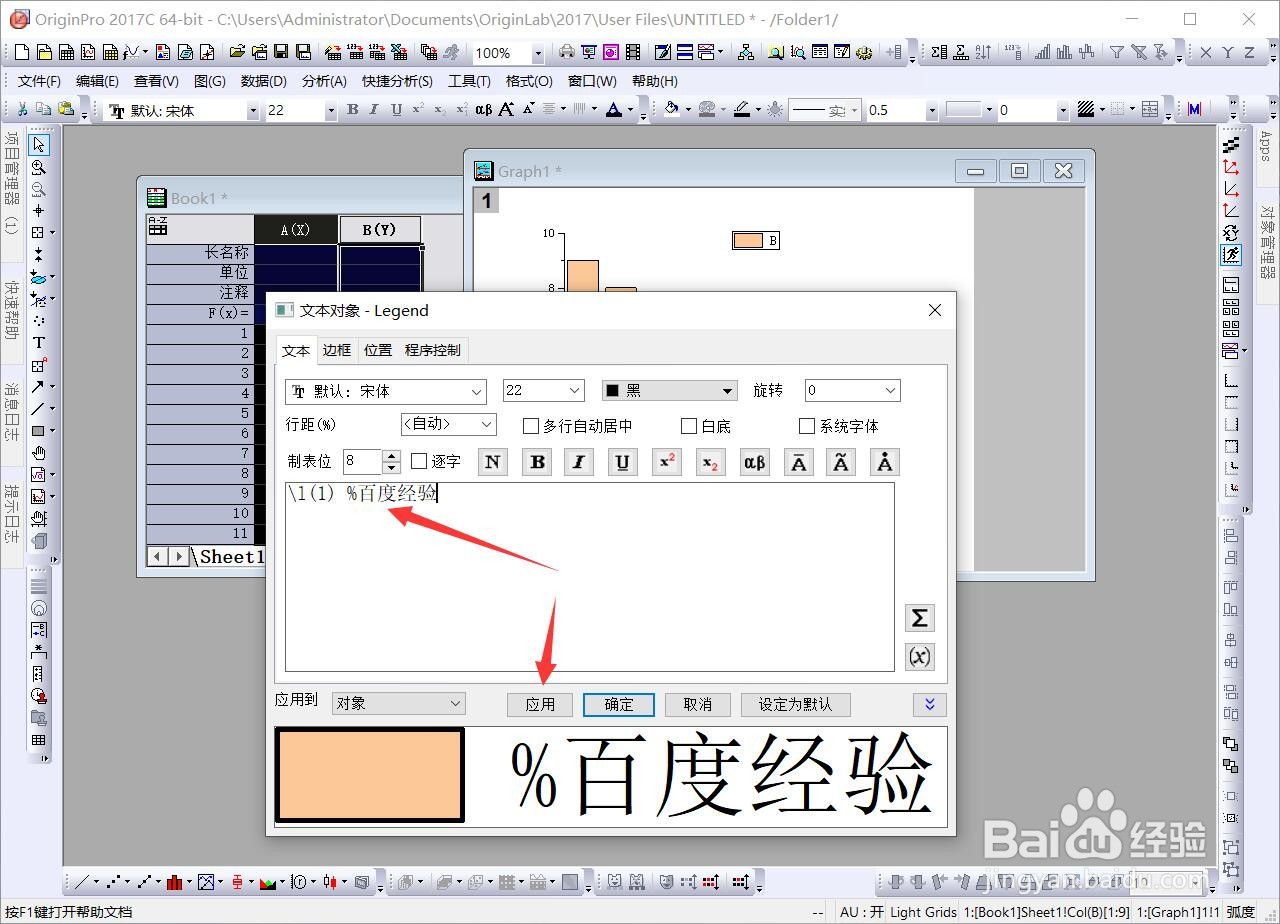
Task: Close the 文本对象 - Legend dialog
Action: tap(935, 310)
